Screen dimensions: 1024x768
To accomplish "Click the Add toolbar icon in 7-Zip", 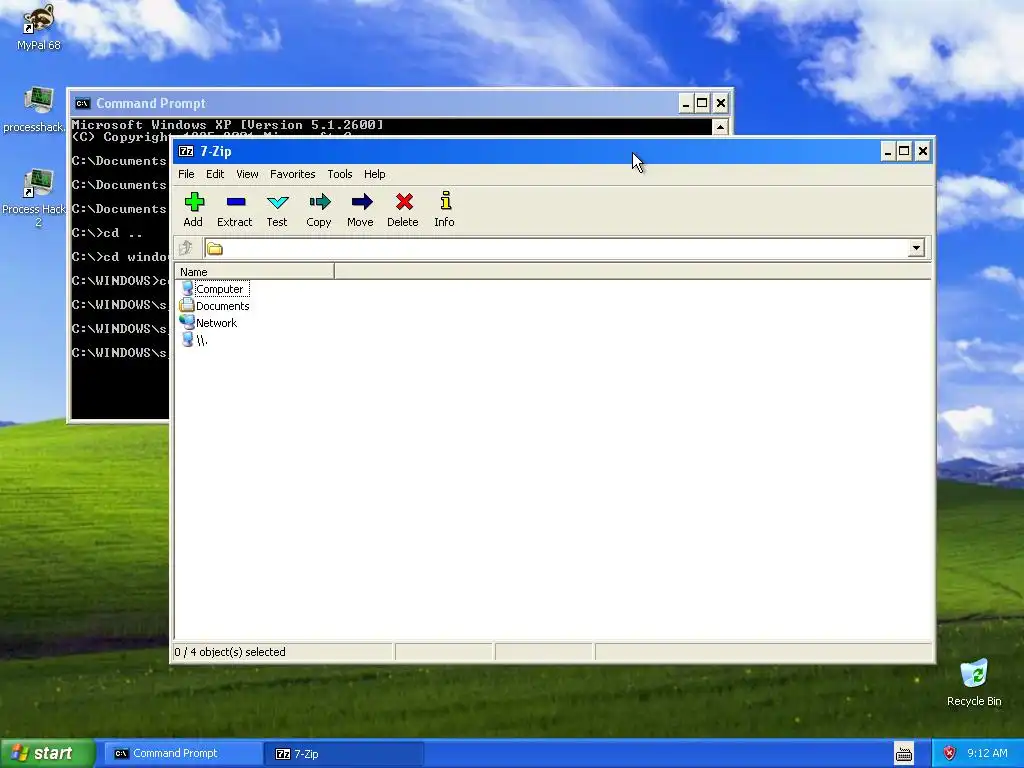I will point(194,202).
